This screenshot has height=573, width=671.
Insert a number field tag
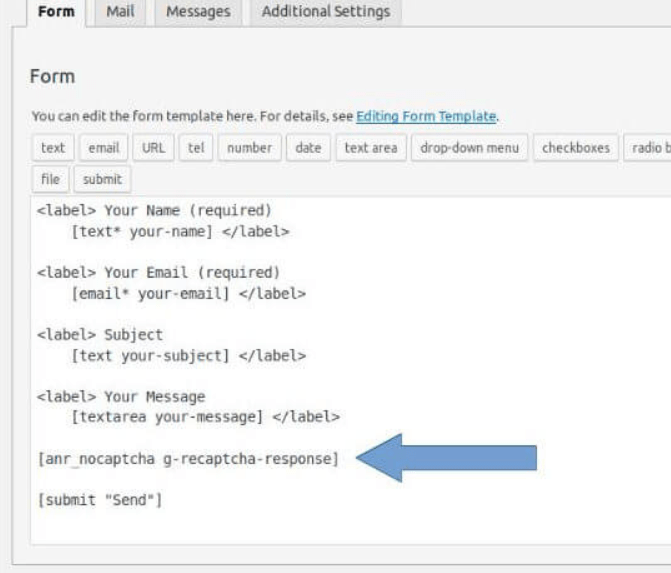click(249, 148)
